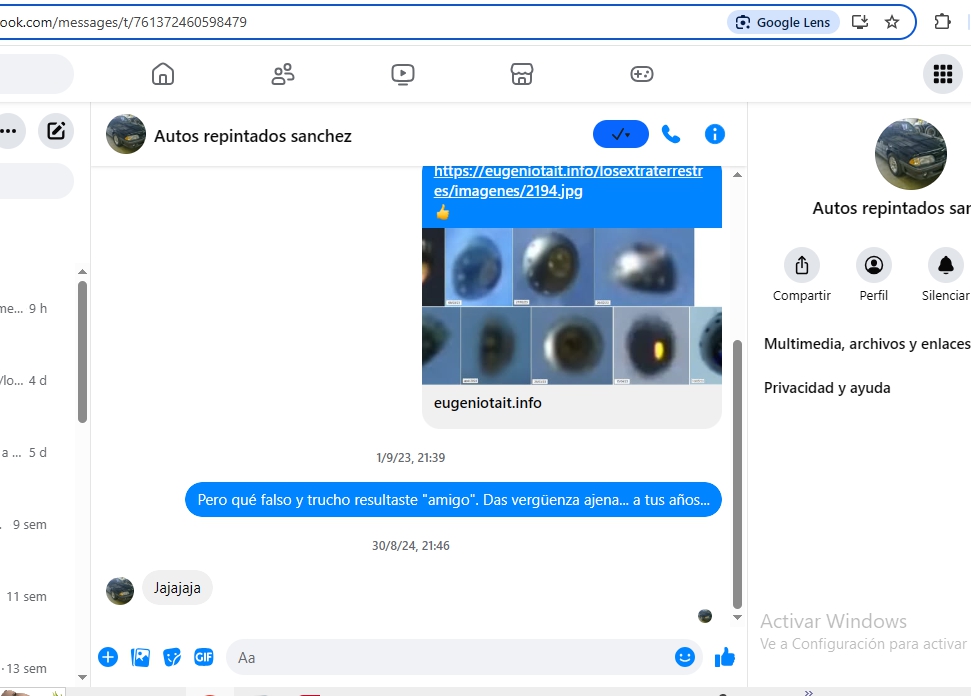Send a thumbs up like
The height and width of the screenshot is (696, 971).
point(725,657)
